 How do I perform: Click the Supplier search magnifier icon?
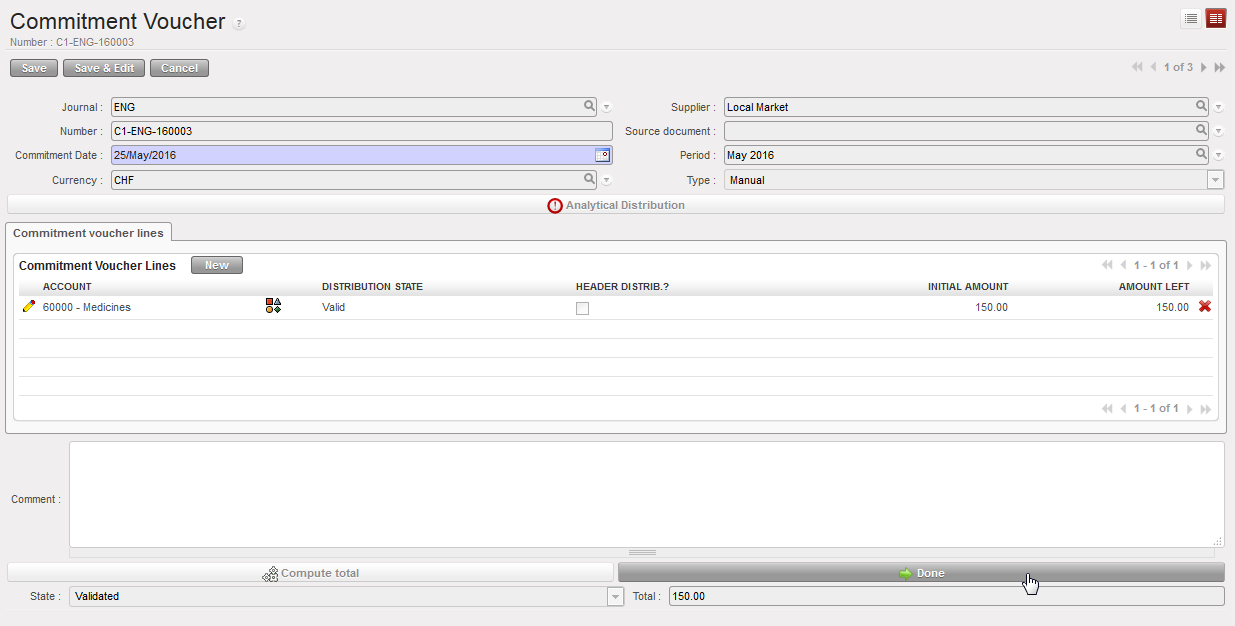(x=1201, y=106)
